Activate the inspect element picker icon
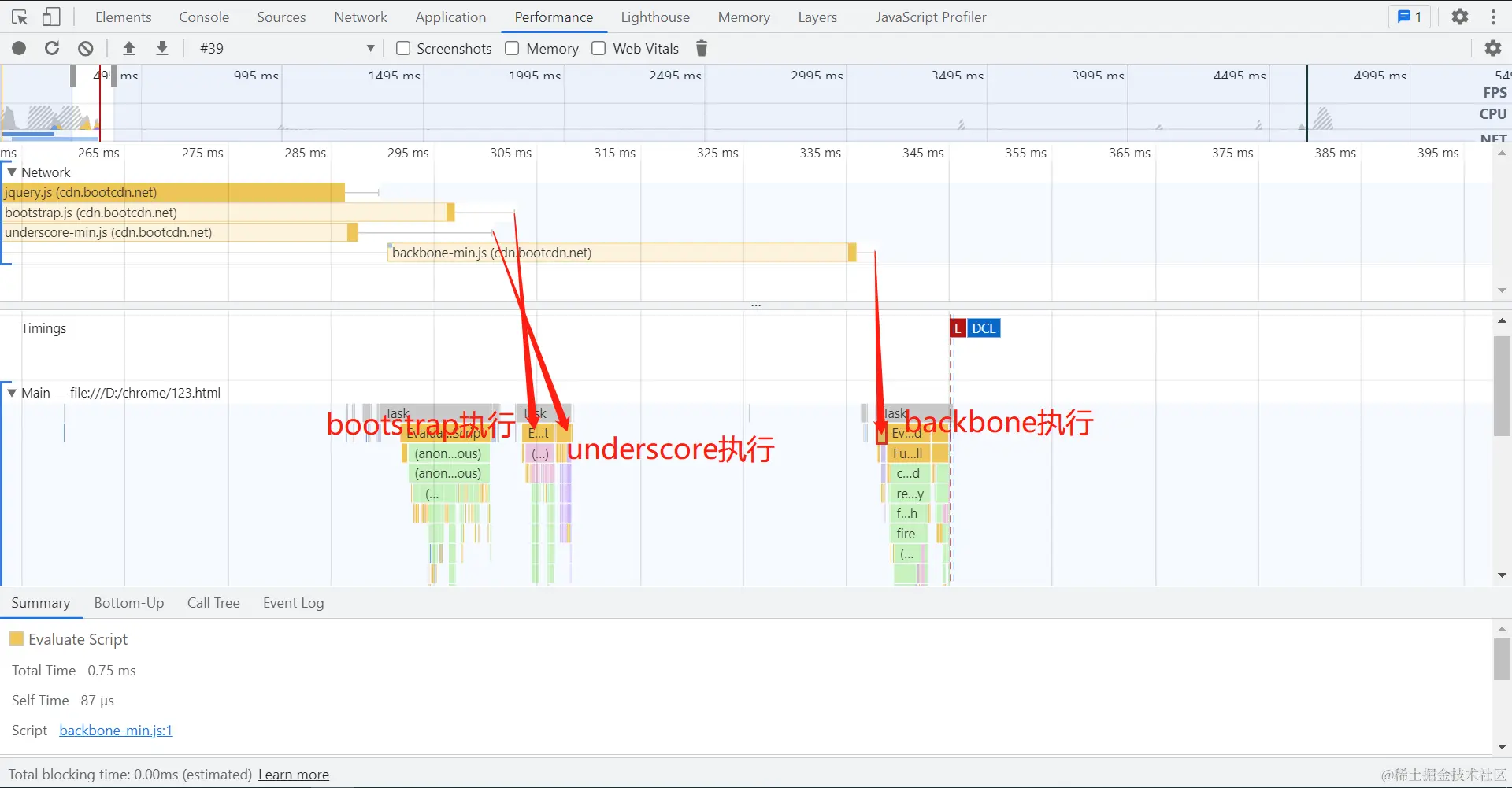 click(x=20, y=17)
